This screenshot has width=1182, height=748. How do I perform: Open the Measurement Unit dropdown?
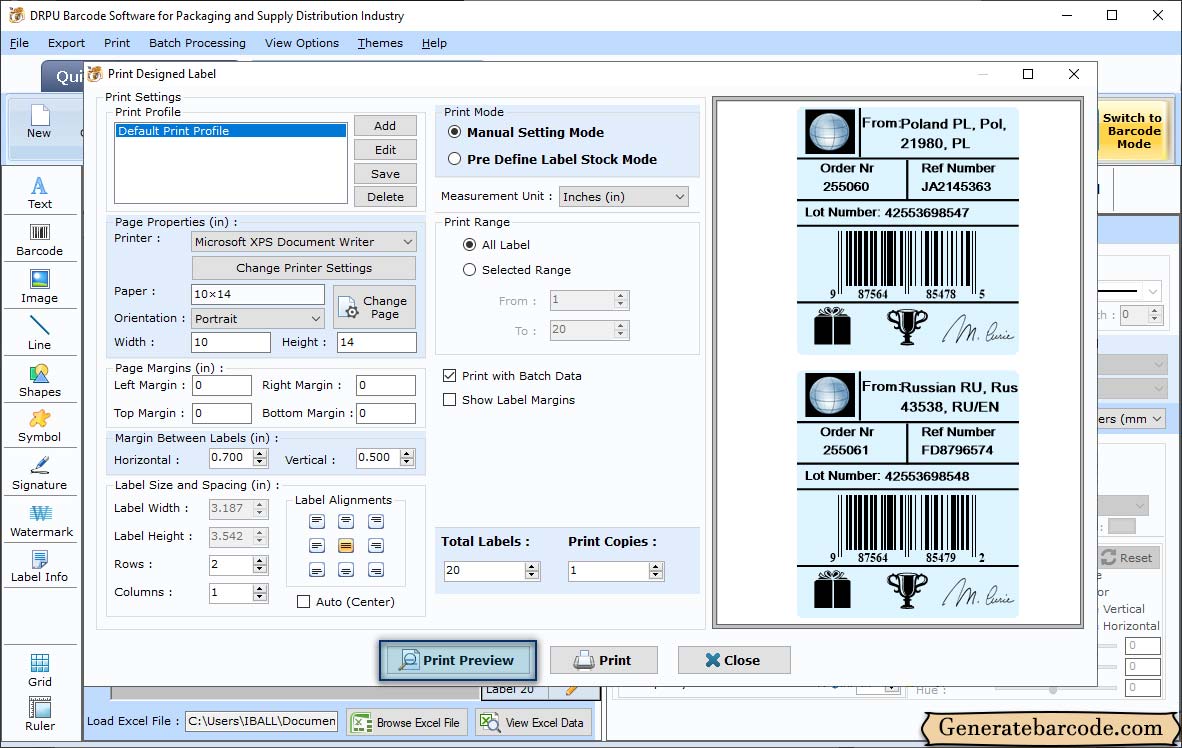click(623, 197)
